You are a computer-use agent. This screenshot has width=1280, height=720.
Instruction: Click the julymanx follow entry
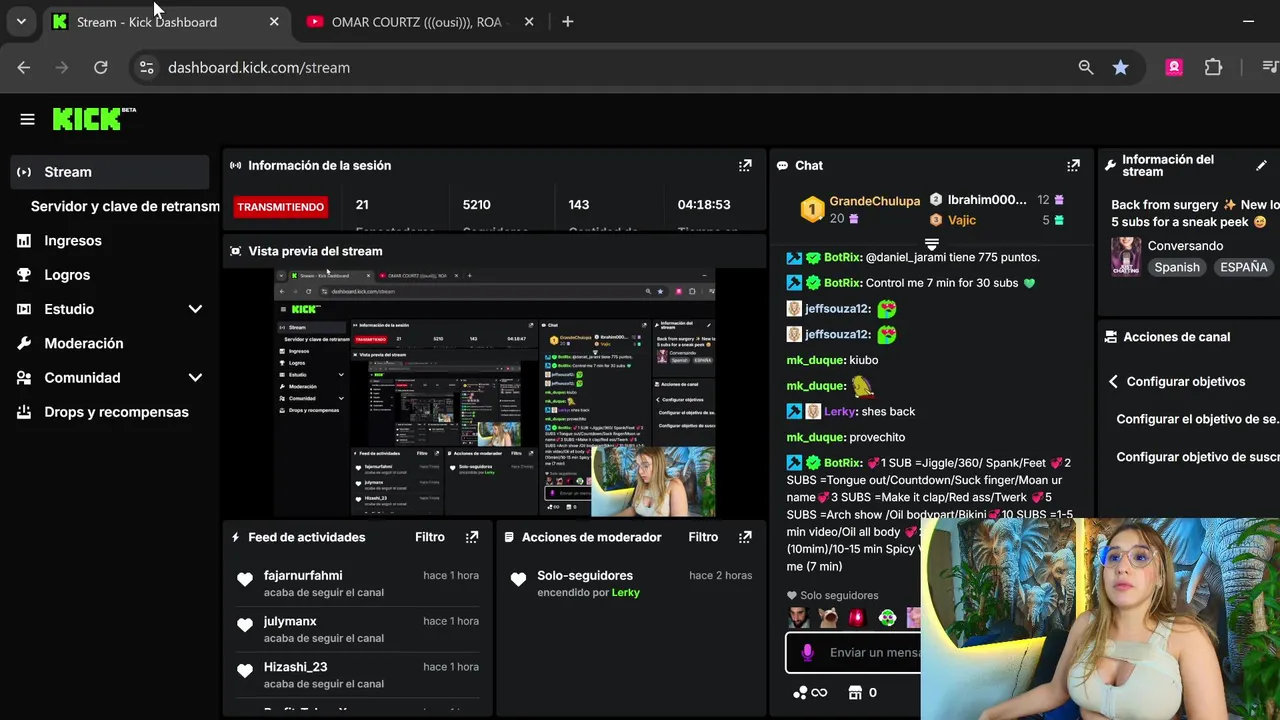(357, 629)
